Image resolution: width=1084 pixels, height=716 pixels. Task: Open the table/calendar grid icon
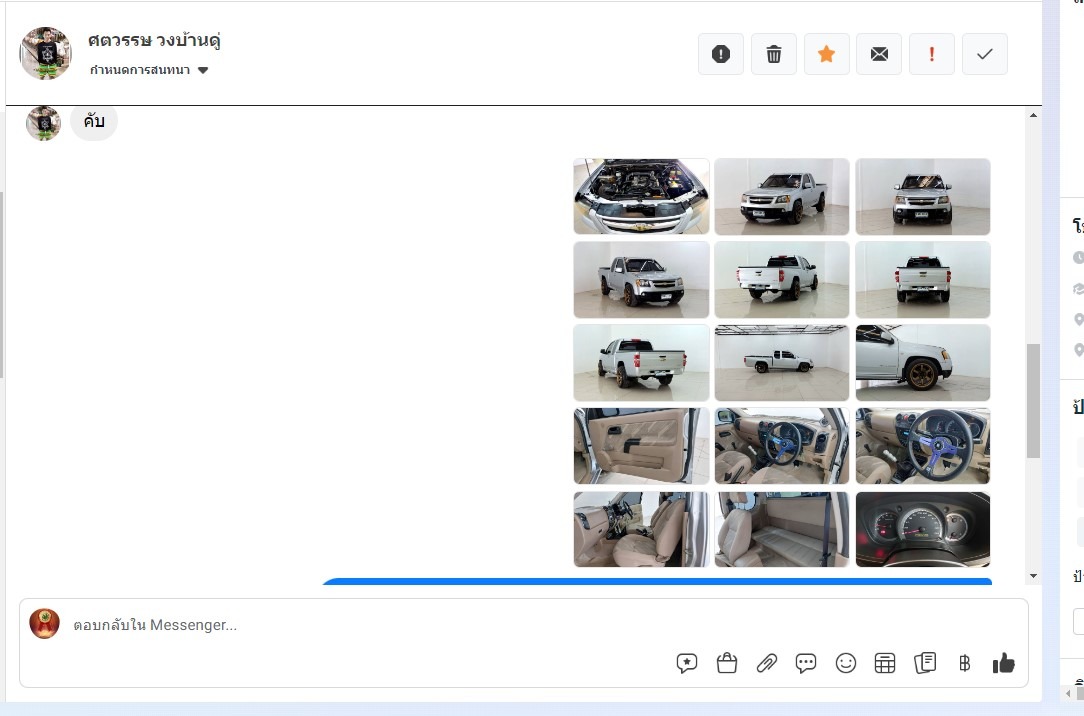(x=885, y=663)
